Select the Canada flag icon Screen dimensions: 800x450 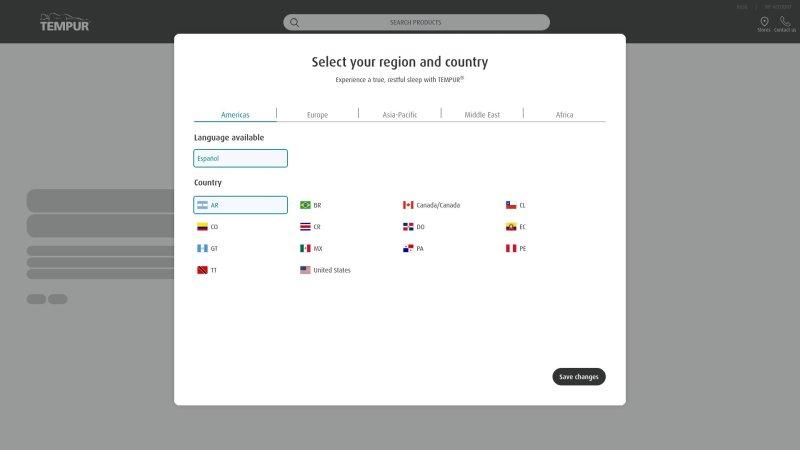(x=408, y=205)
